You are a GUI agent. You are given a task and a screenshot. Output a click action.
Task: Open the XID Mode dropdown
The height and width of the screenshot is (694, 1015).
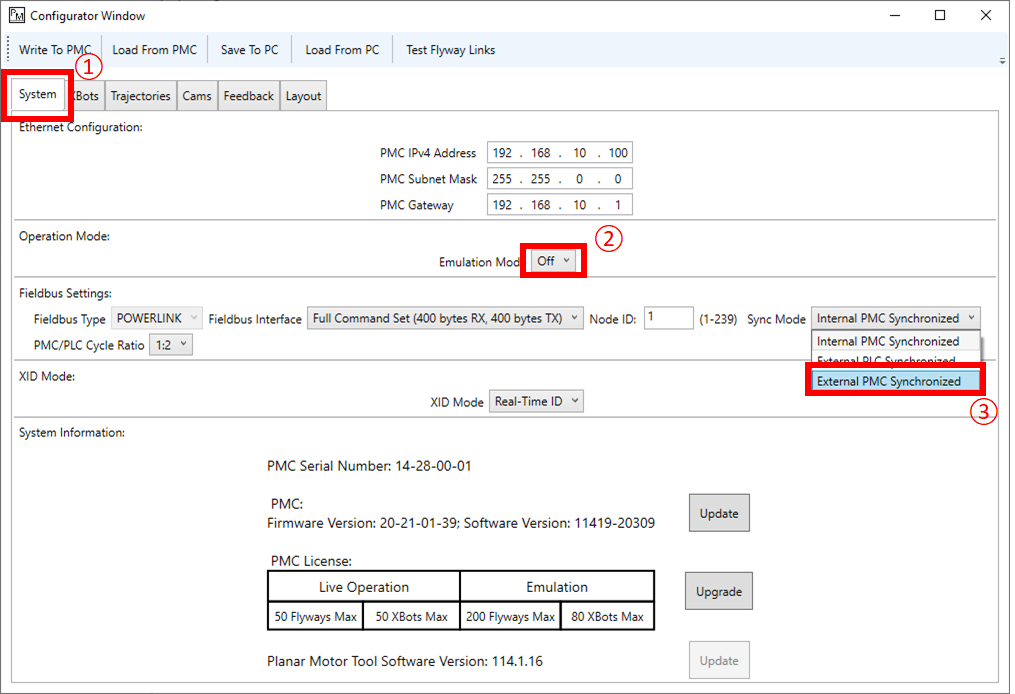coord(535,401)
